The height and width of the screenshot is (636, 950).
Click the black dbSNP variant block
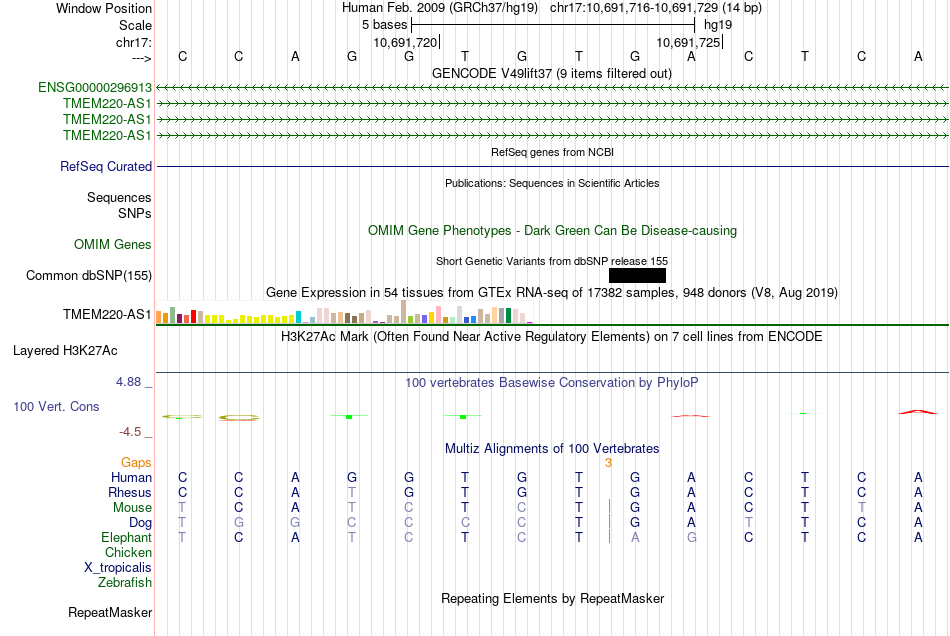pos(637,276)
